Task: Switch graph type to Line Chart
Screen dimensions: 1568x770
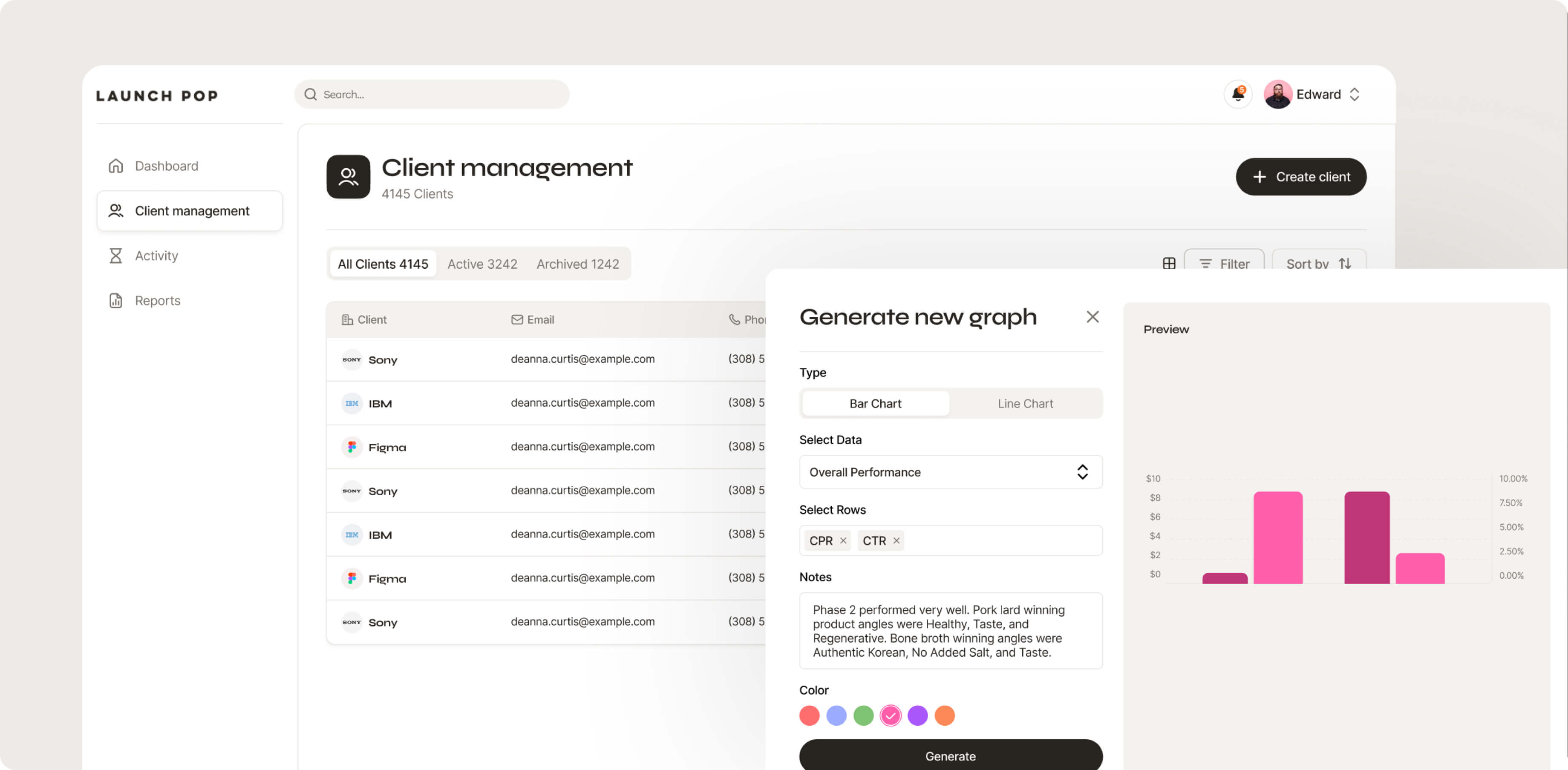Action: point(1025,403)
